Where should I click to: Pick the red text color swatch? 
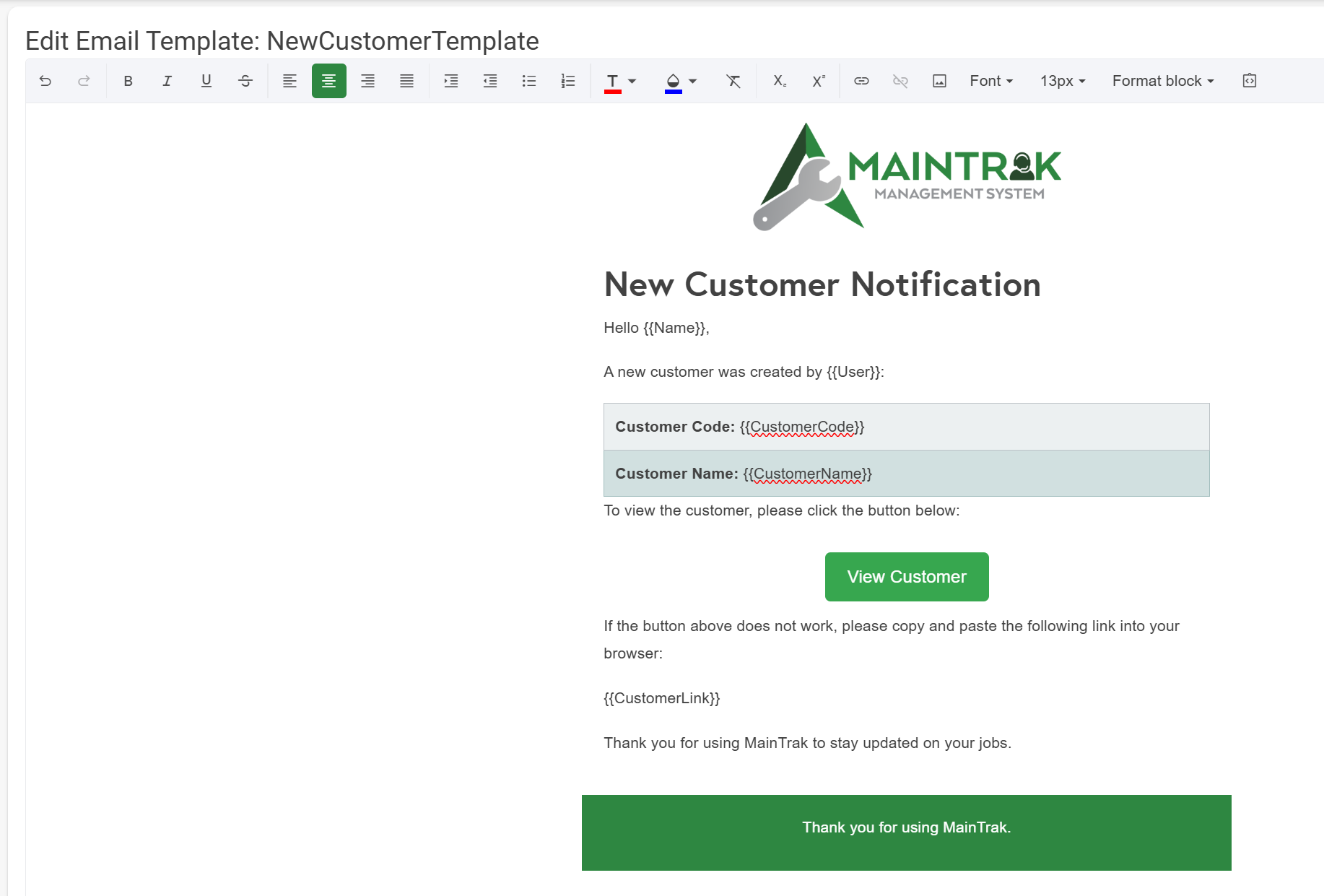[x=612, y=82]
